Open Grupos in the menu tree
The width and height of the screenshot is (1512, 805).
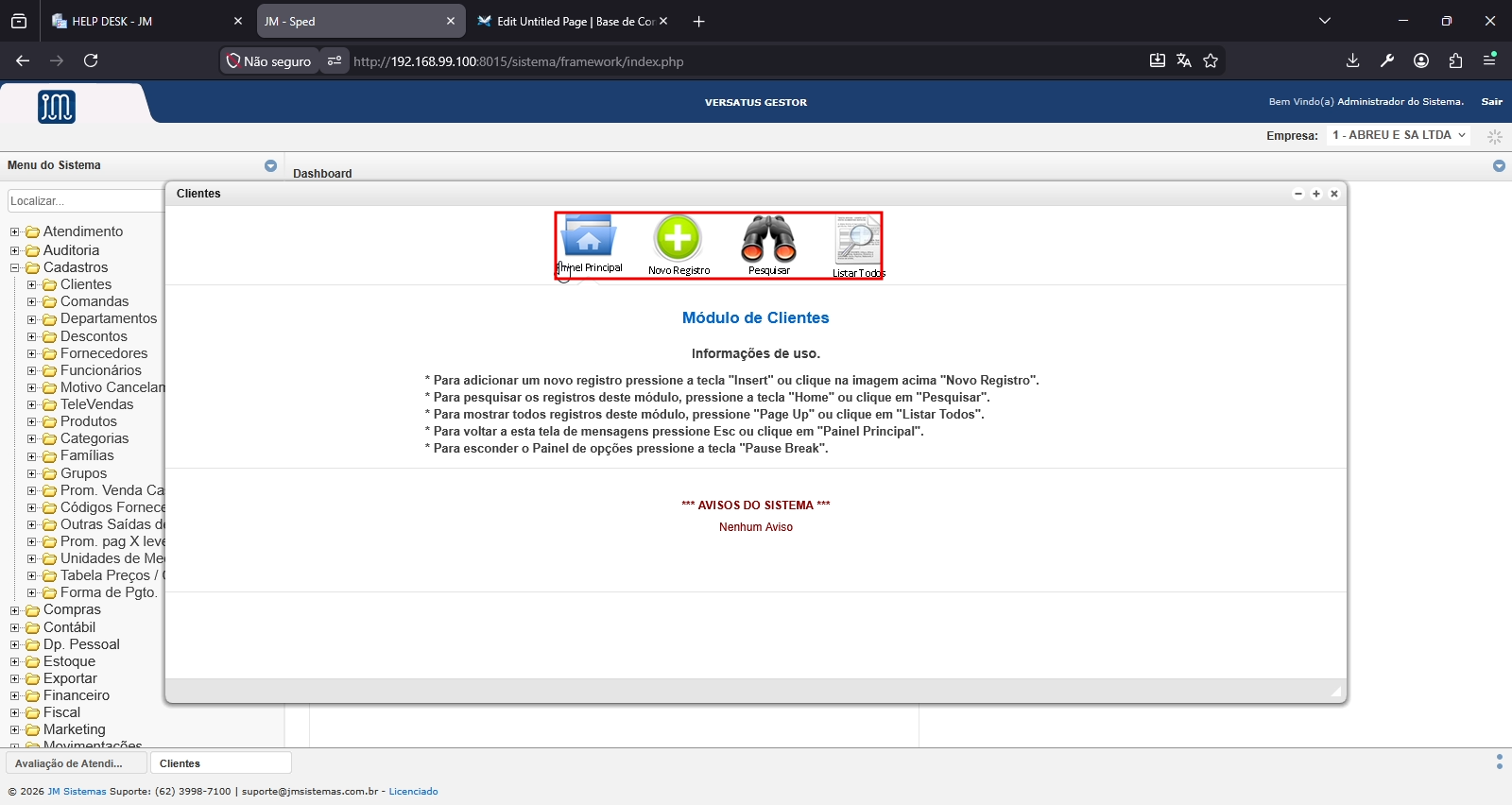coord(84,473)
